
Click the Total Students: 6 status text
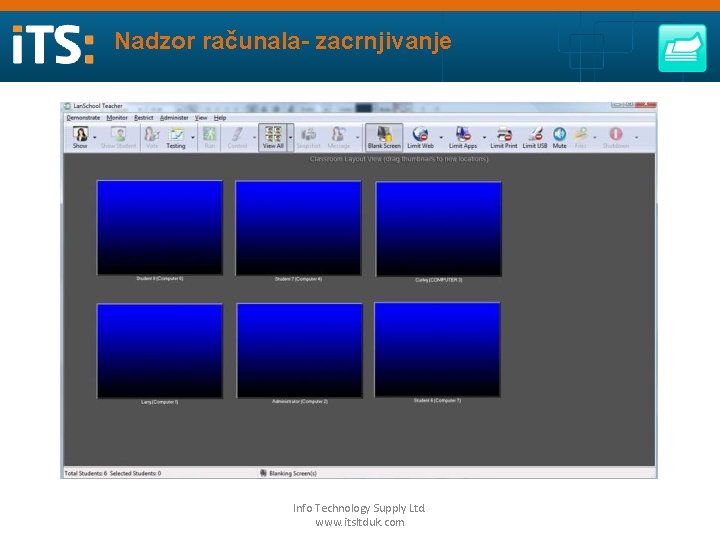tap(86, 473)
